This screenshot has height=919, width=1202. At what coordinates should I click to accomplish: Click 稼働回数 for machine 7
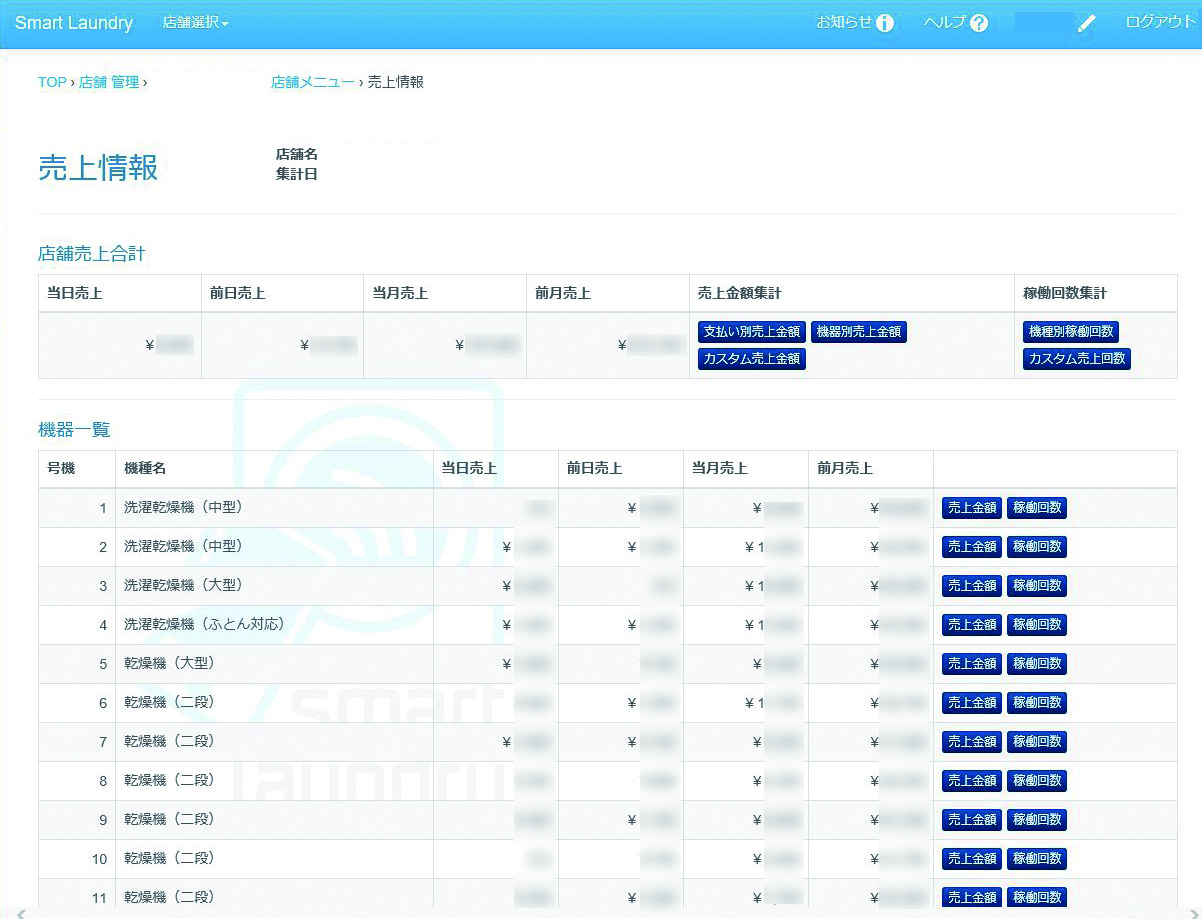[x=1037, y=742]
